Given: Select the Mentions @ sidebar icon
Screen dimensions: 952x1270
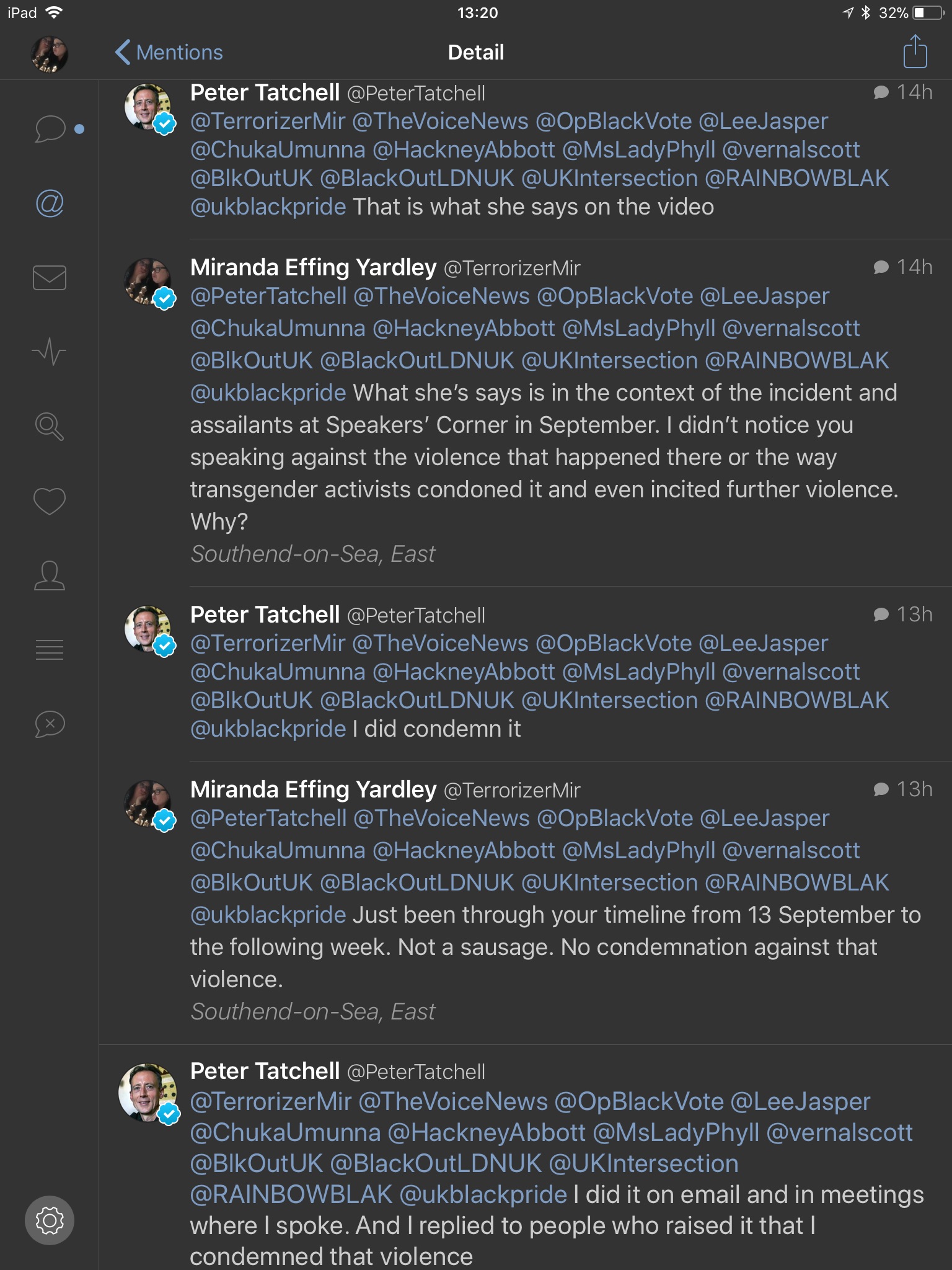Looking at the screenshot, I should (x=50, y=203).
